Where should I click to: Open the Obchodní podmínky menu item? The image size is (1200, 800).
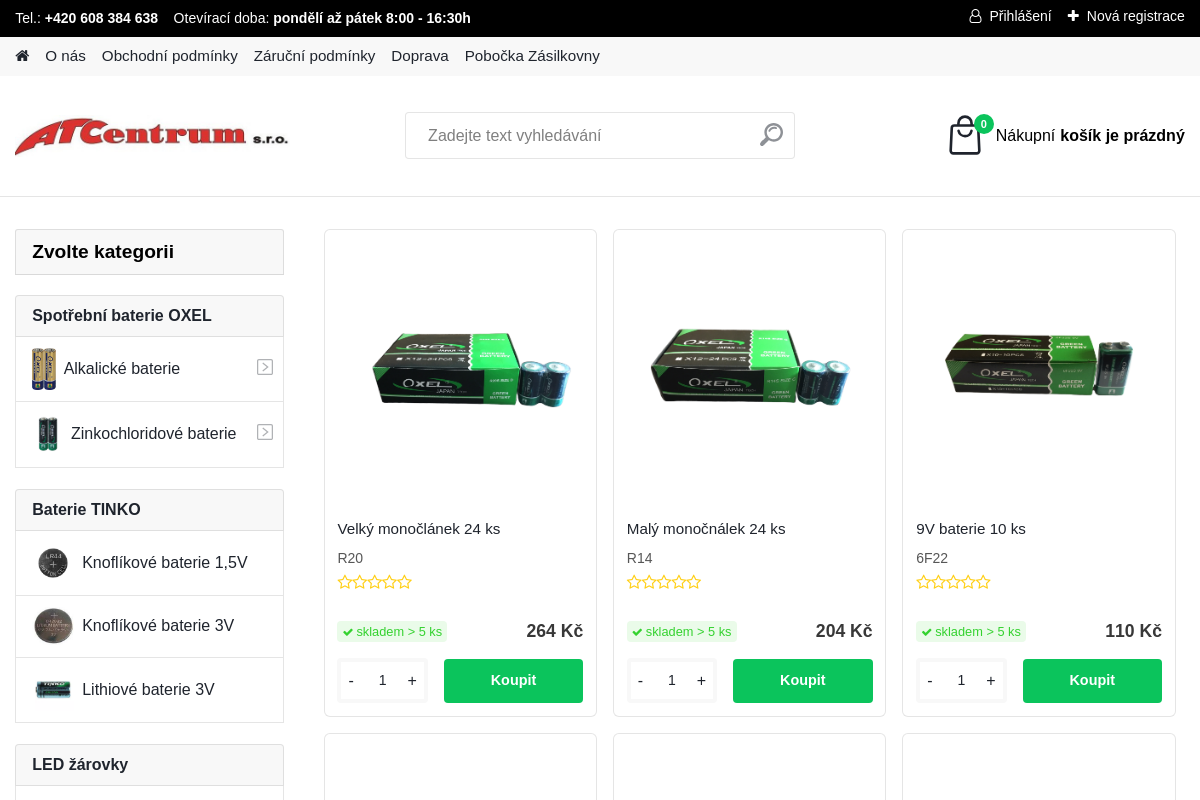click(x=170, y=56)
